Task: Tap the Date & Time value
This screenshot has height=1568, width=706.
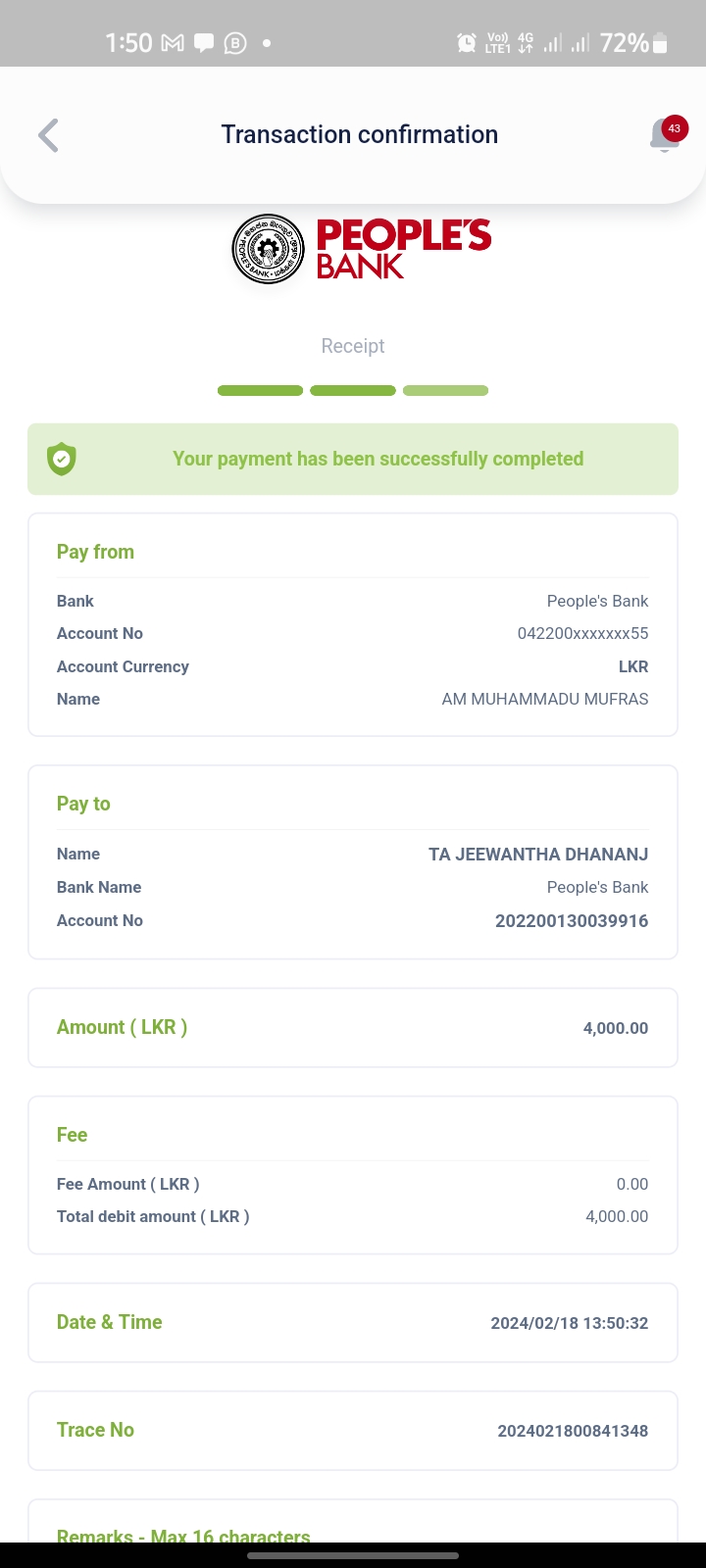Action: point(569,1323)
